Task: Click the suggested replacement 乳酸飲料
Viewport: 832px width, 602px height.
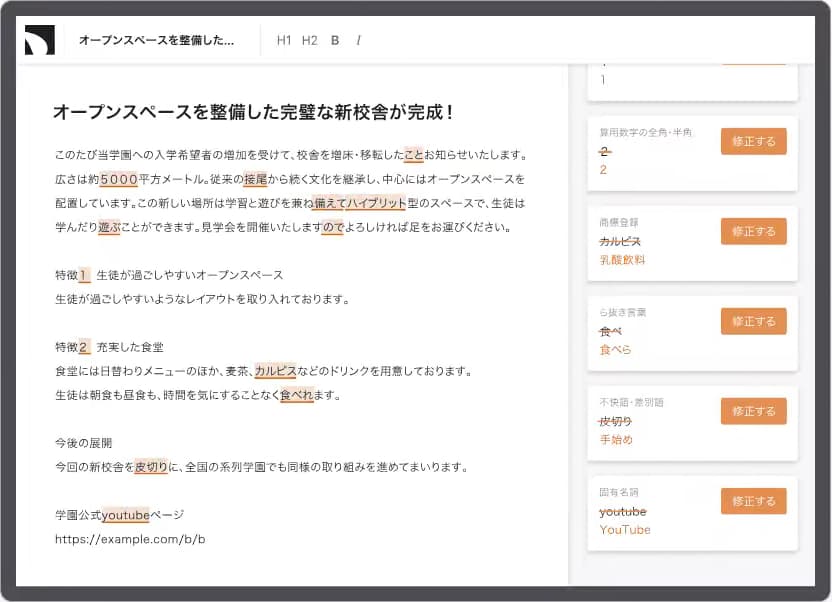Action: pos(622,260)
